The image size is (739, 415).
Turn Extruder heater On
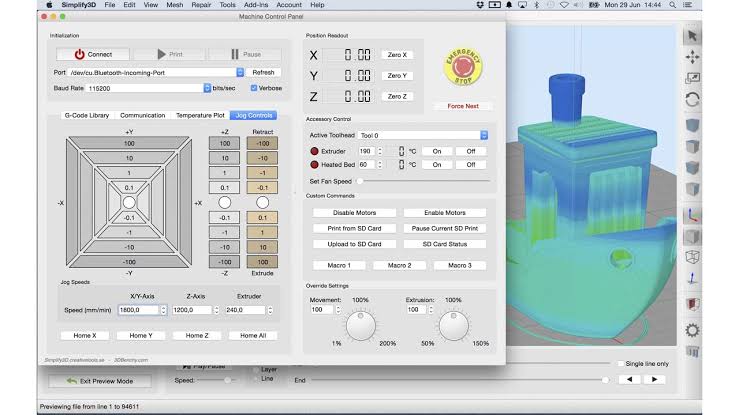pos(437,151)
